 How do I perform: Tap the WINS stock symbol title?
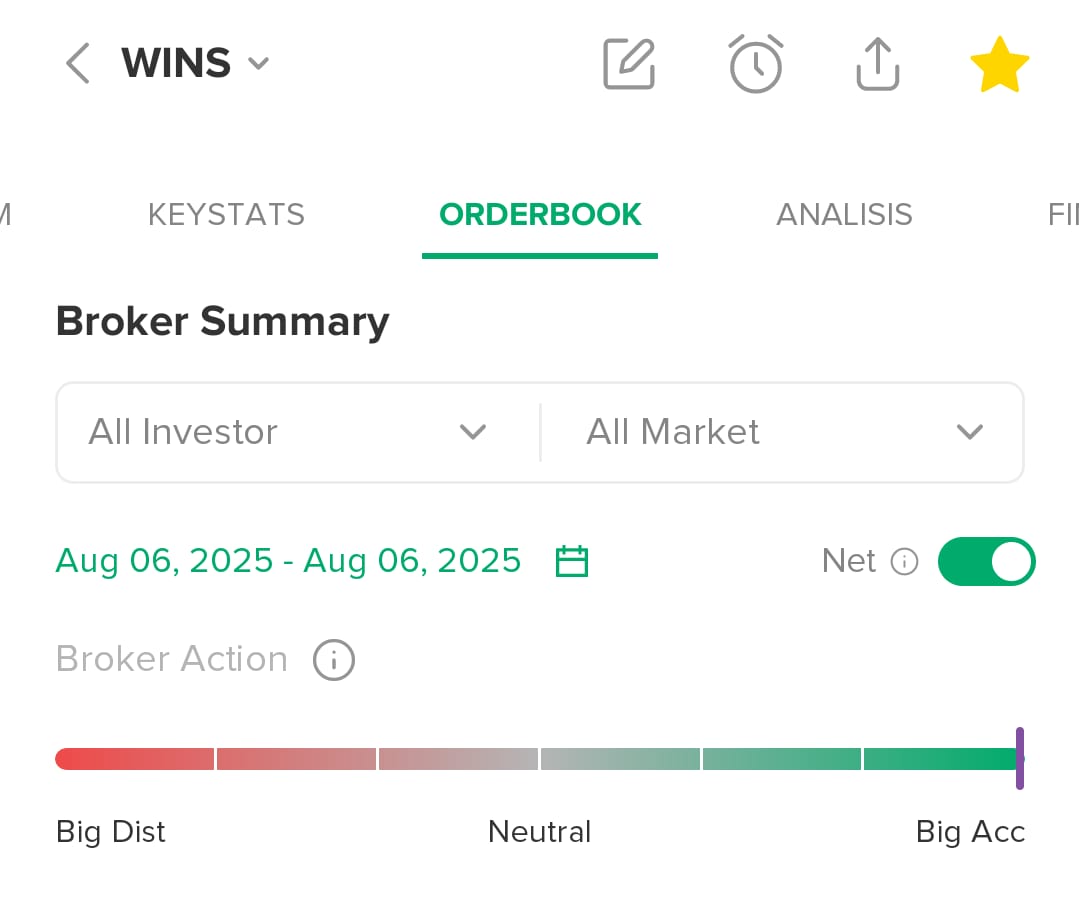176,63
